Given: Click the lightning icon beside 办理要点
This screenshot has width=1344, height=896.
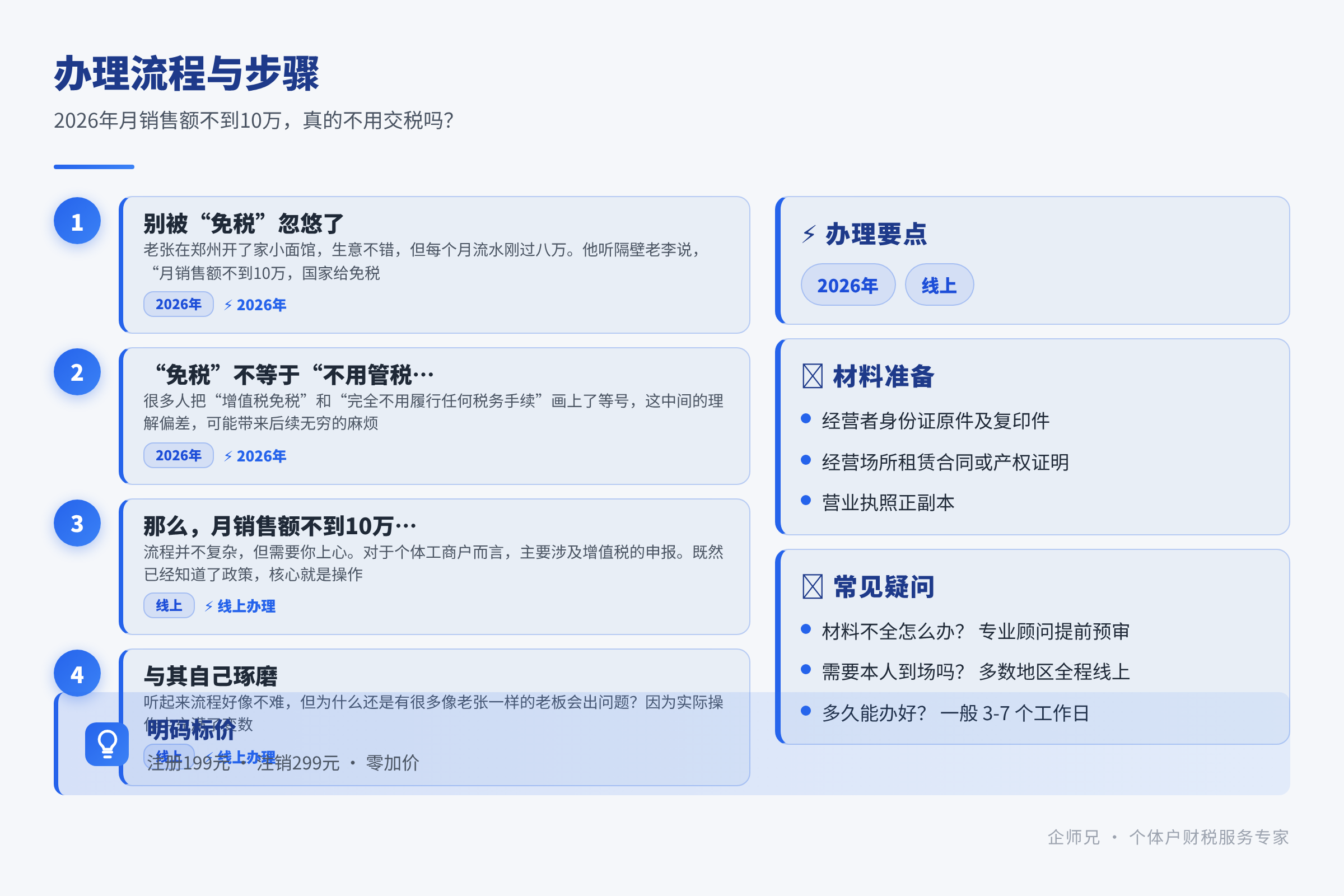Looking at the screenshot, I should pos(809,234).
